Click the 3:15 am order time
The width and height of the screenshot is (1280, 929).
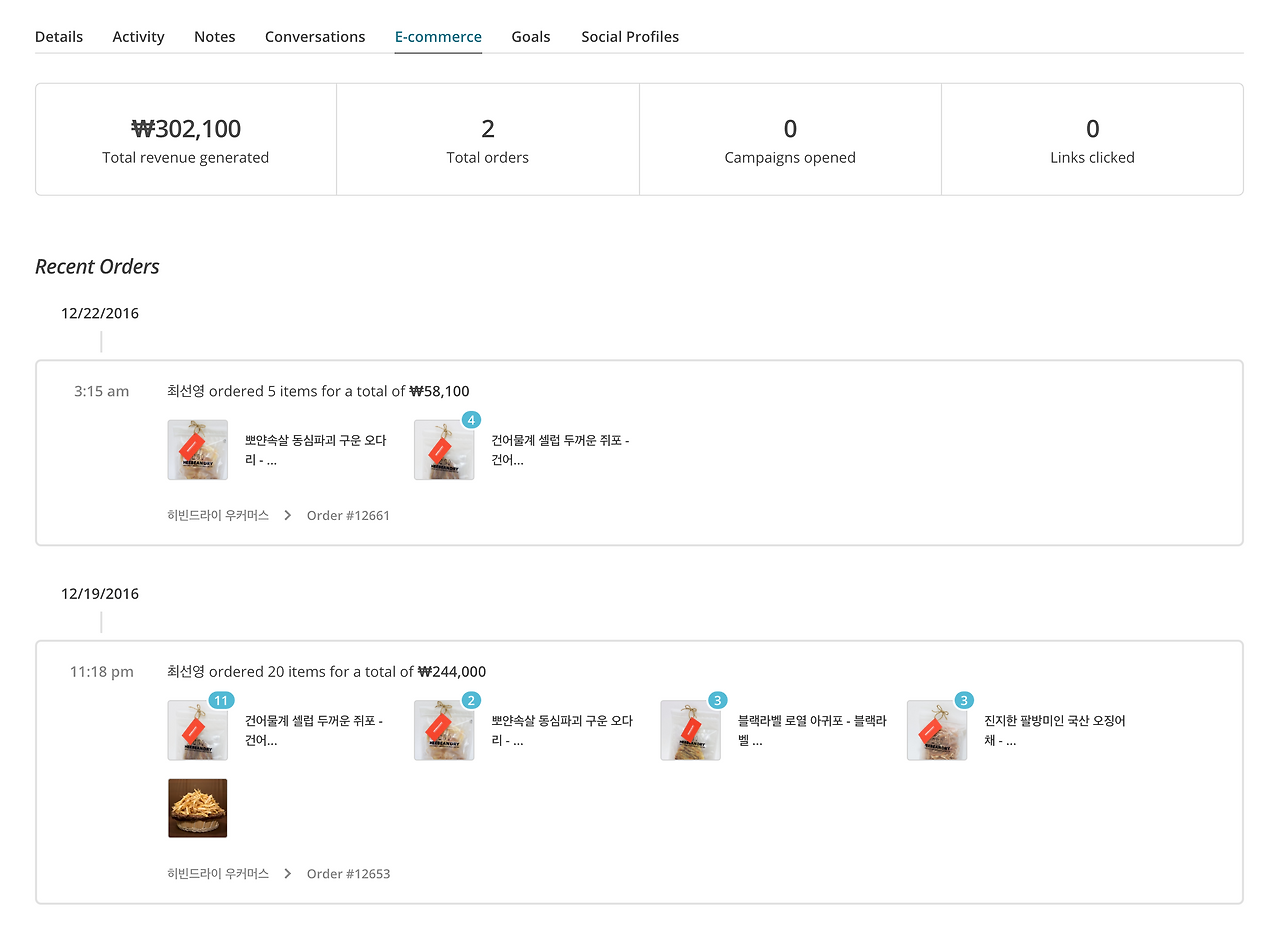[102, 391]
